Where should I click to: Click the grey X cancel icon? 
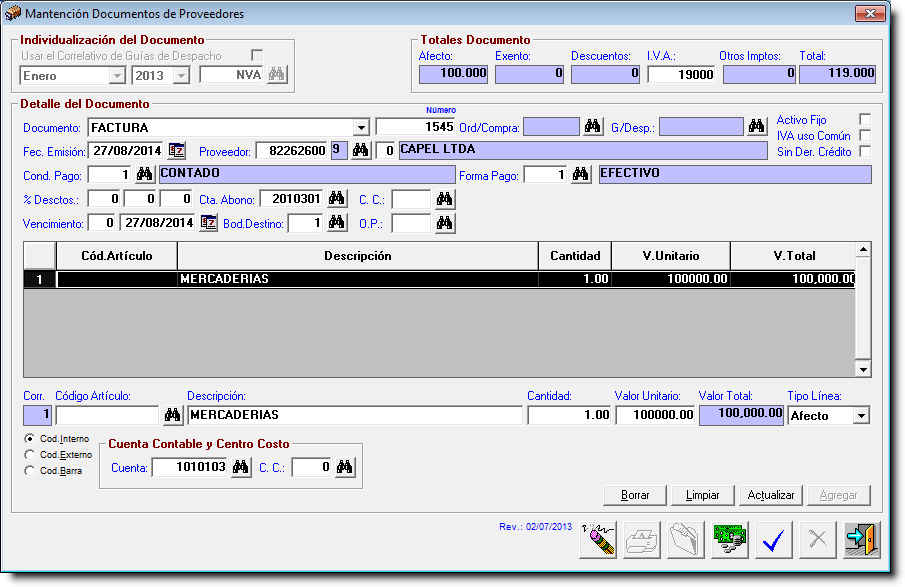tap(817, 540)
